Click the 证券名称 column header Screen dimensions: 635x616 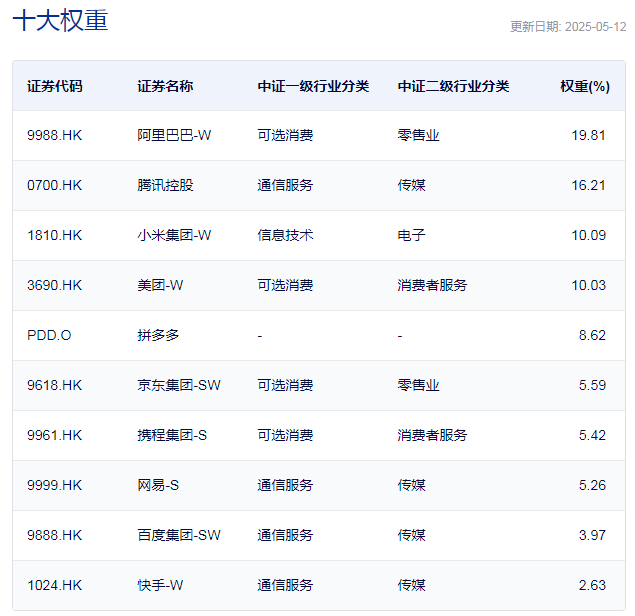pos(165,86)
